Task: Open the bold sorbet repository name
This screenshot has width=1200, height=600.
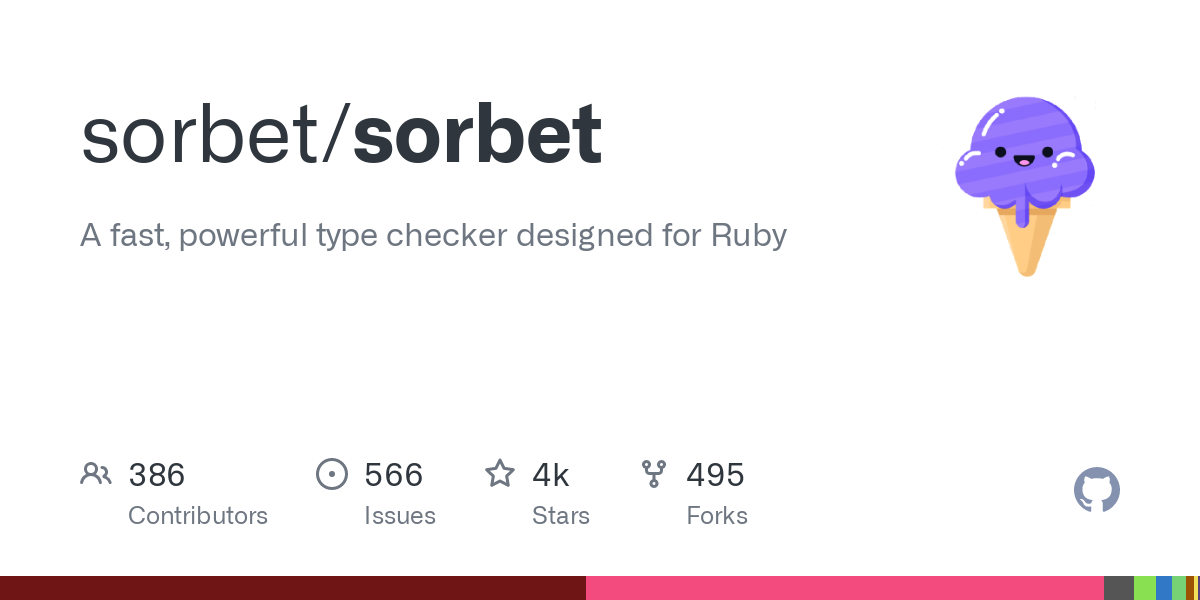Action: tap(477, 135)
